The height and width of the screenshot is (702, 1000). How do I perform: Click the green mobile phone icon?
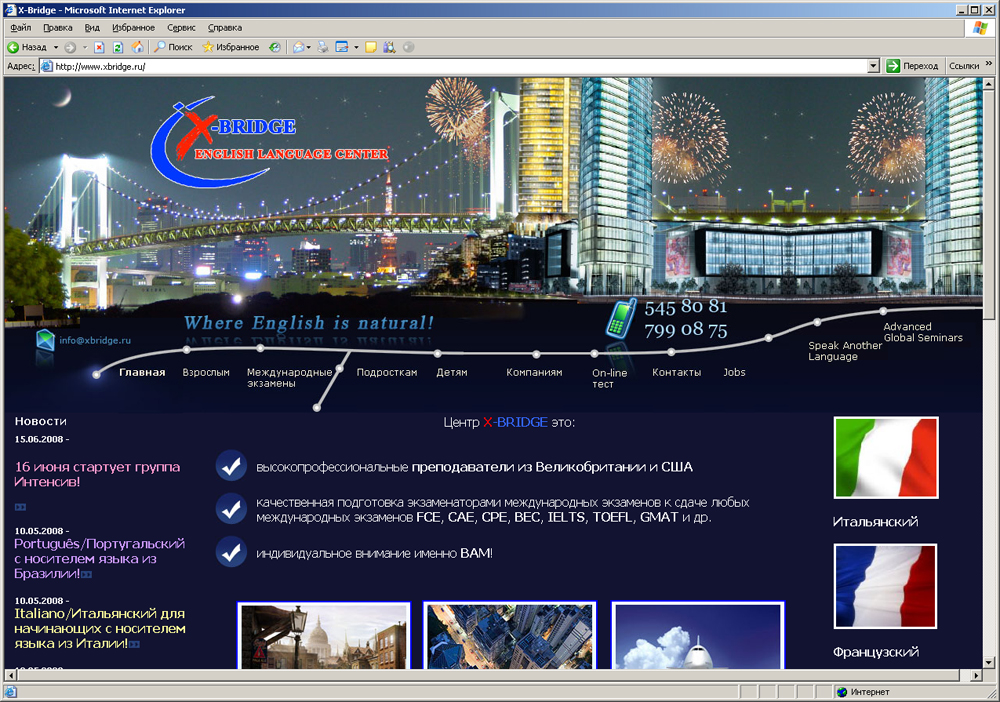(x=621, y=318)
